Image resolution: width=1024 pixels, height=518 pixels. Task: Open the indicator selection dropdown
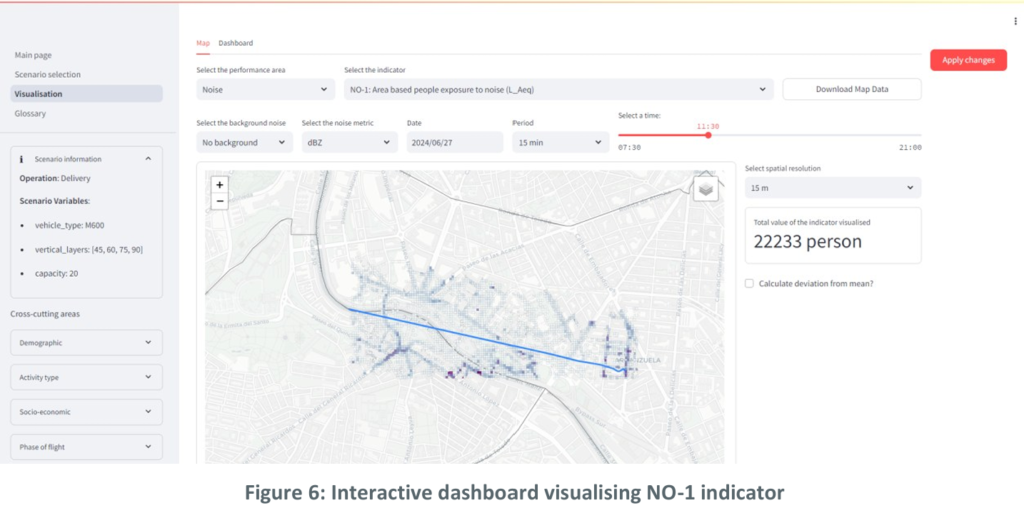point(558,90)
